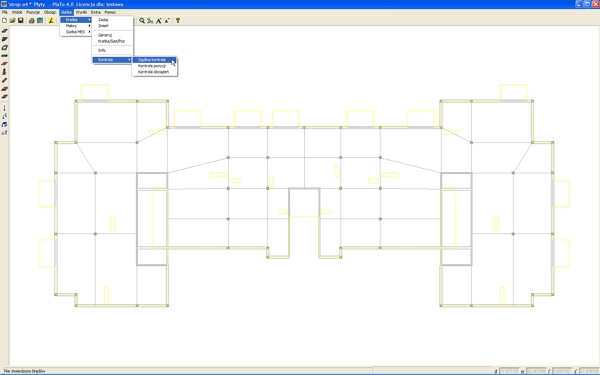Click the green help question mark icon
Screen dimensions: 600x375
pyautogui.click(x=178, y=21)
